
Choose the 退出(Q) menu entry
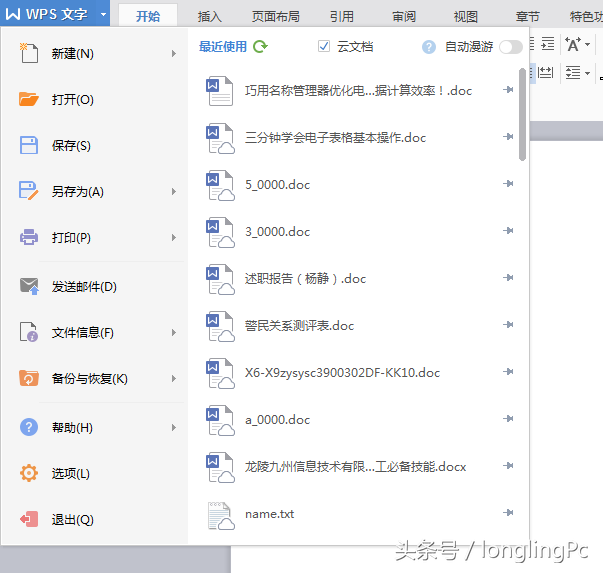(x=94, y=520)
